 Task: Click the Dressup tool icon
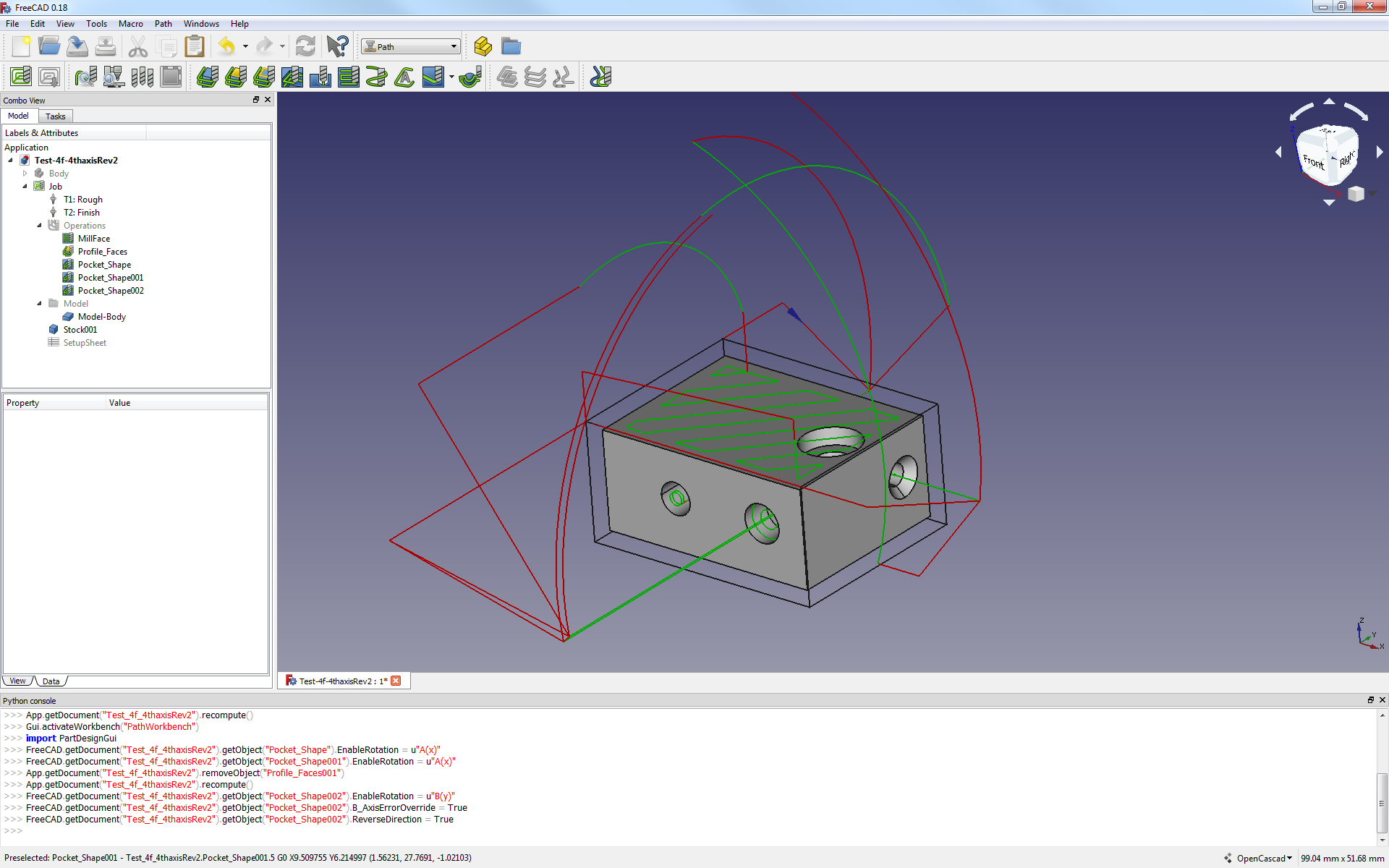click(601, 77)
